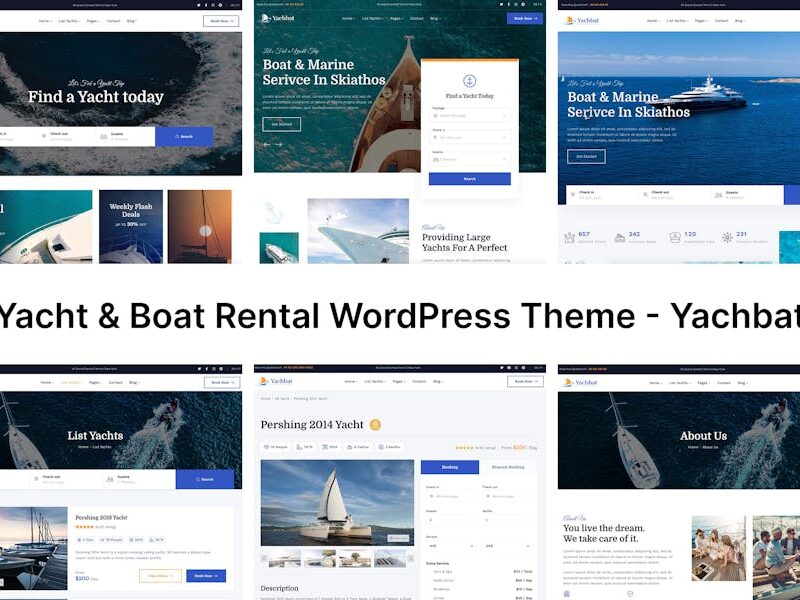This screenshot has height=600, width=800.
Task: Click guests icon in List Yachts search bar
Action: [x=110, y=479]
